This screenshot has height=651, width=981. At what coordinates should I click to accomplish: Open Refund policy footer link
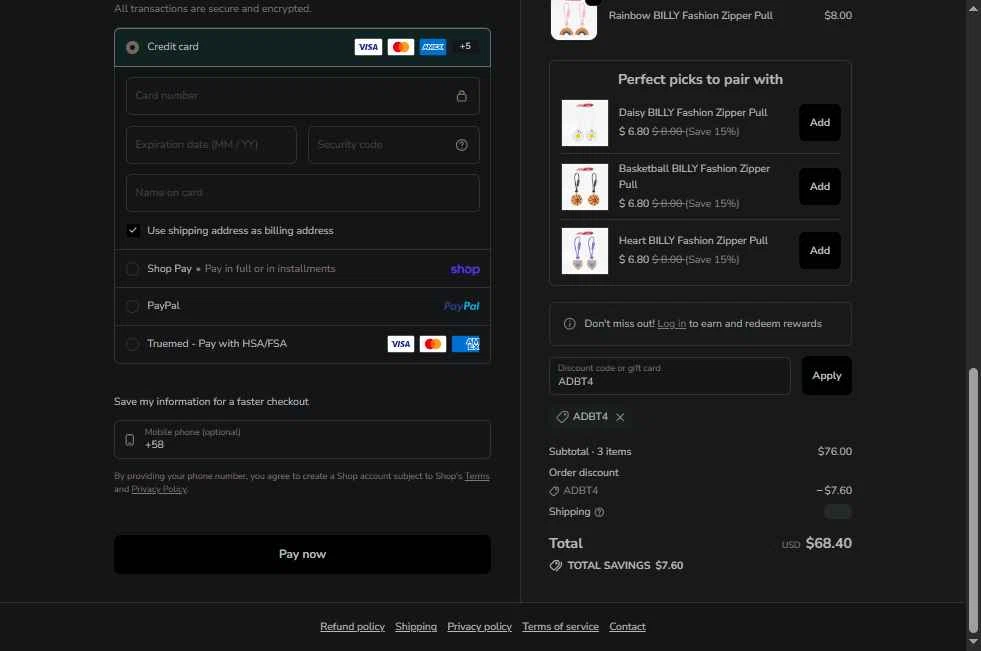(352, 627)
